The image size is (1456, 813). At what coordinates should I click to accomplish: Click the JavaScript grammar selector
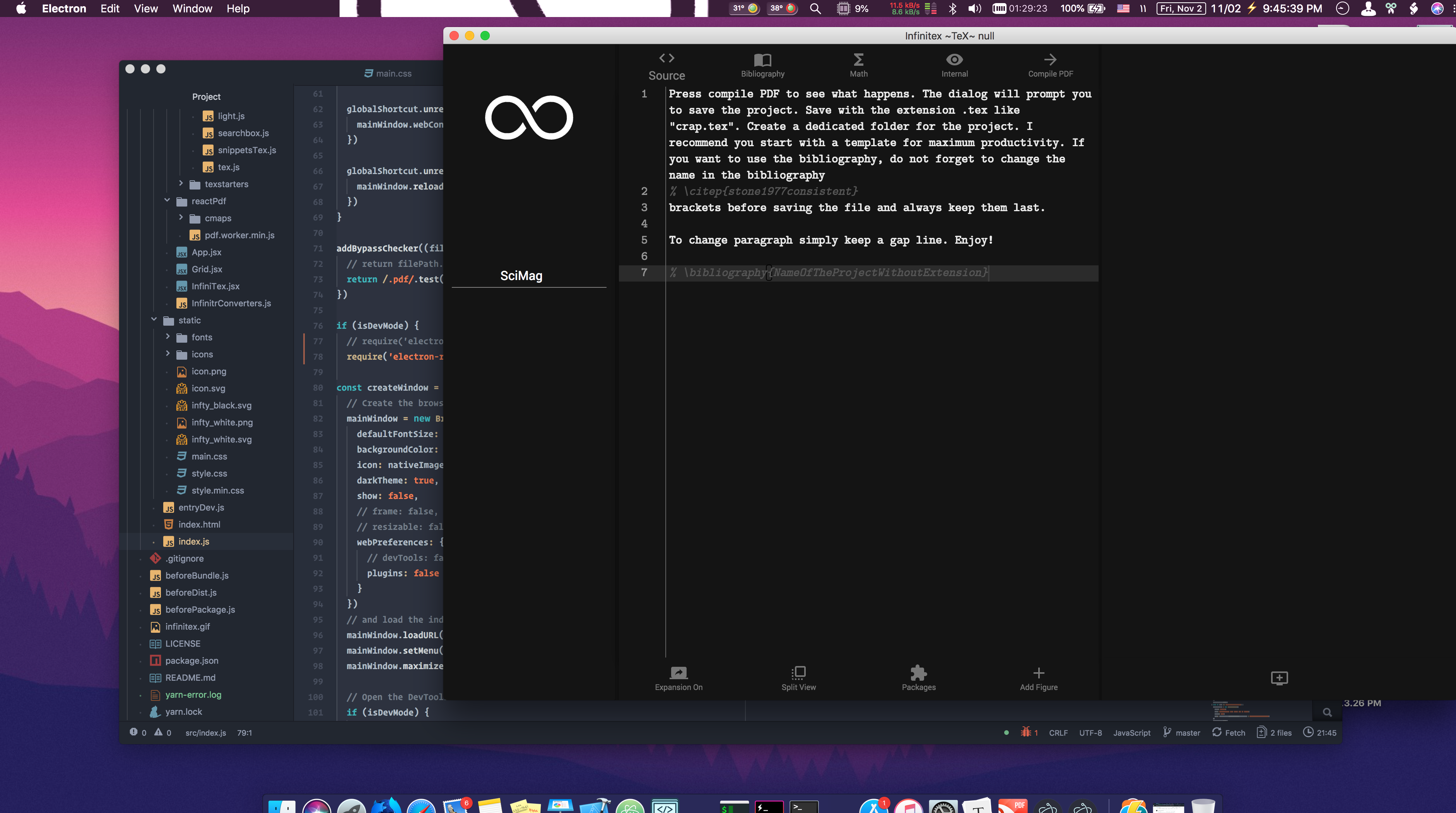tap(1131, 732)
